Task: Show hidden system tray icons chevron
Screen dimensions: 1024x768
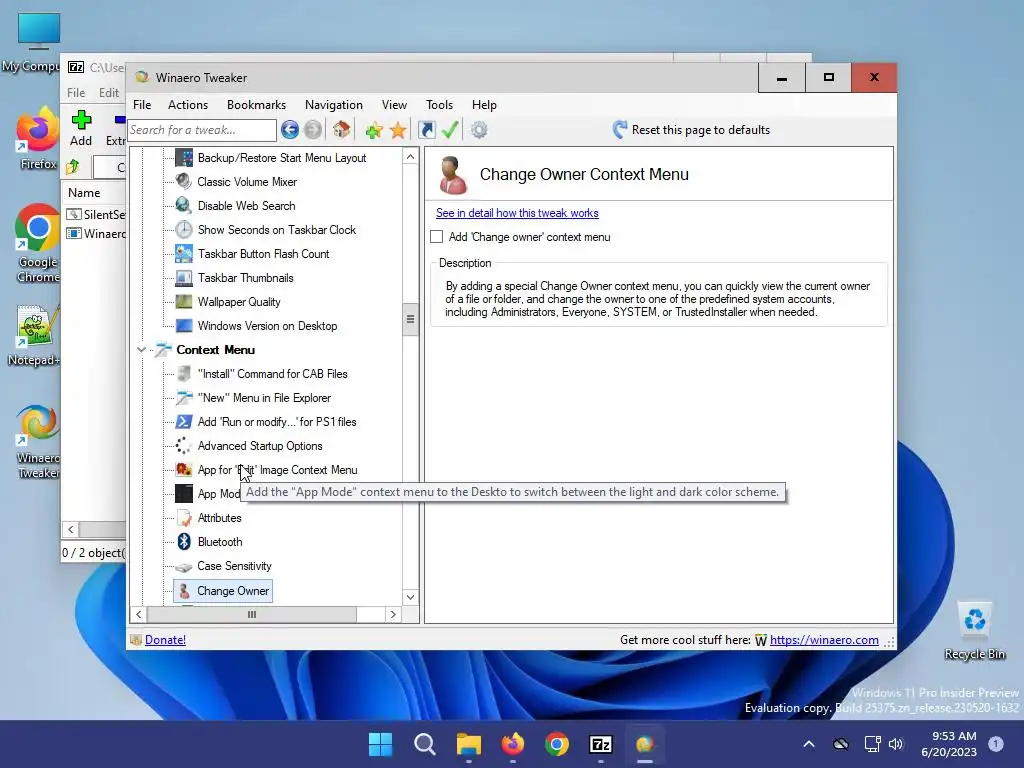Action: click(x=808, y=744)
